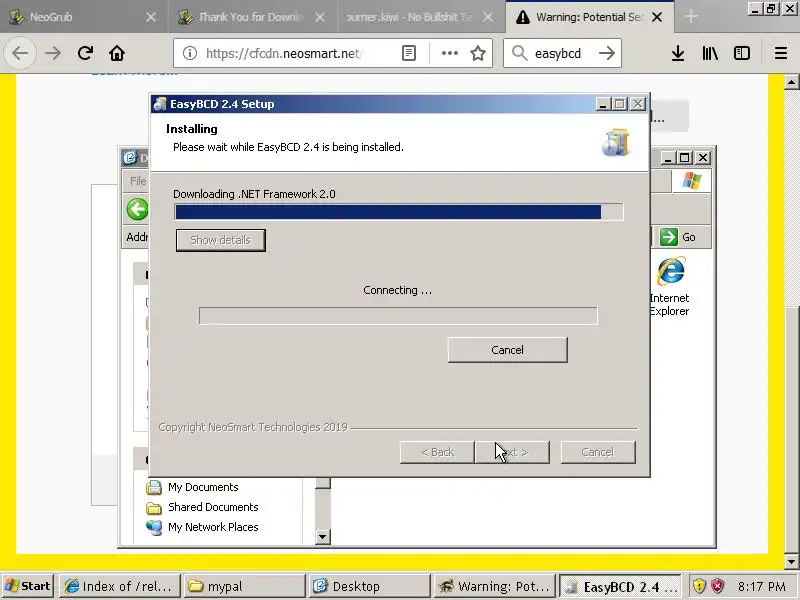The height and width of the screenshot is (600, 800).
Task: Click the browser forward arrow
Action: coord(53,53)
